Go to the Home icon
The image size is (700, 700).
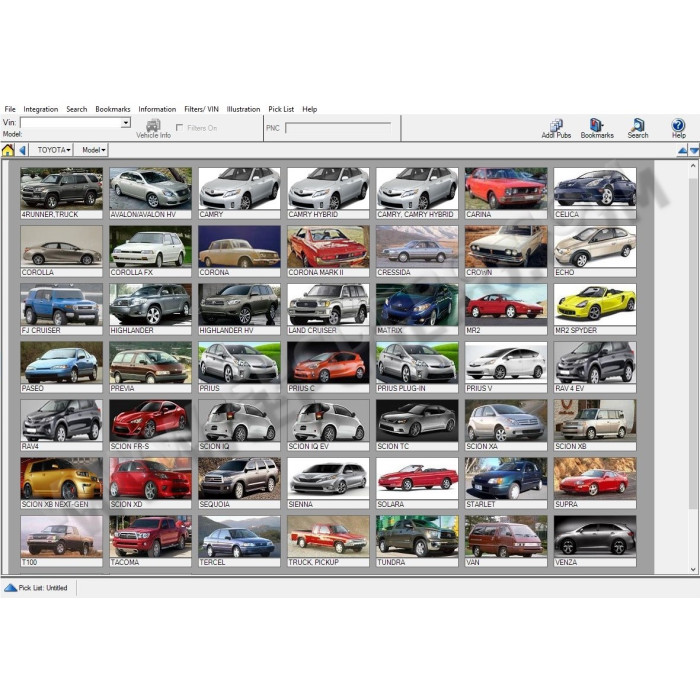pos(8,150)
